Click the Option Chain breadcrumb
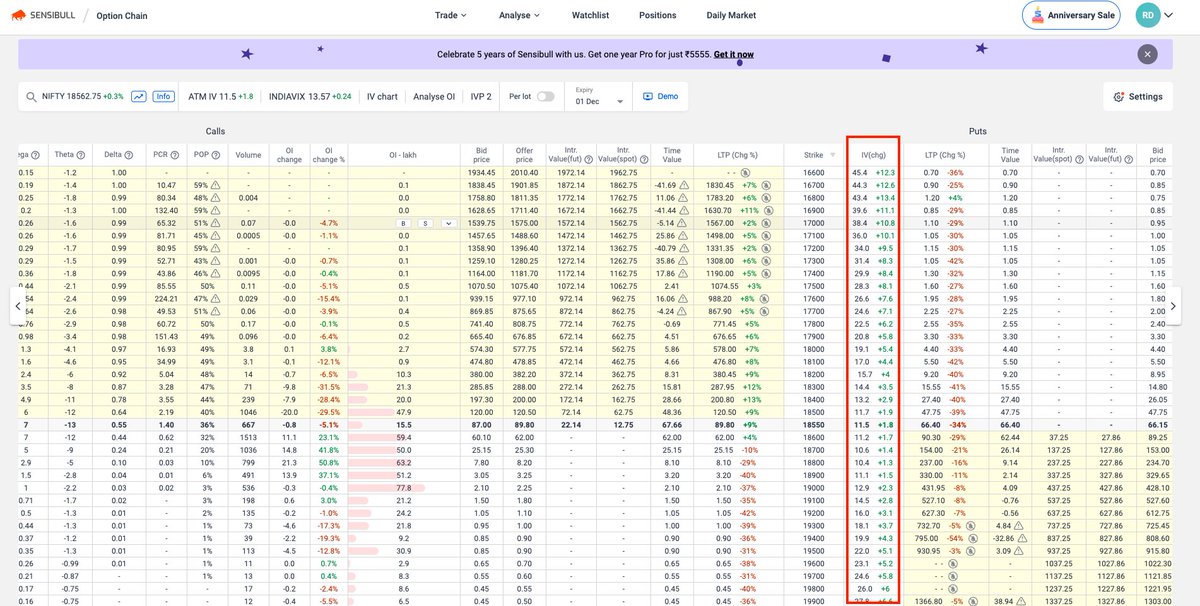 (123, 16)
